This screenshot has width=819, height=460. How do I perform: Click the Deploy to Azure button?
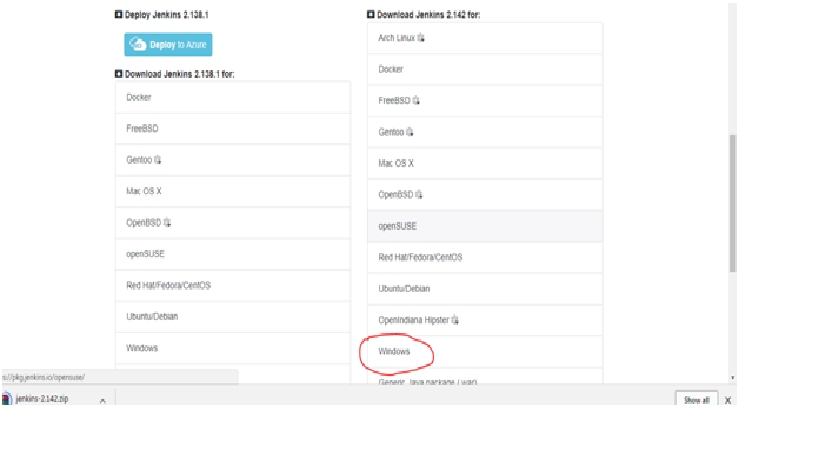pyautogui.click(x=168, y=44)
